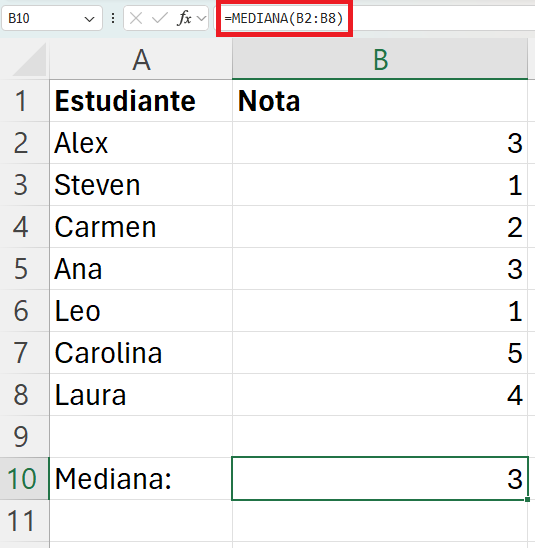Click the Name Box showing B10

(x=52, y=18)
